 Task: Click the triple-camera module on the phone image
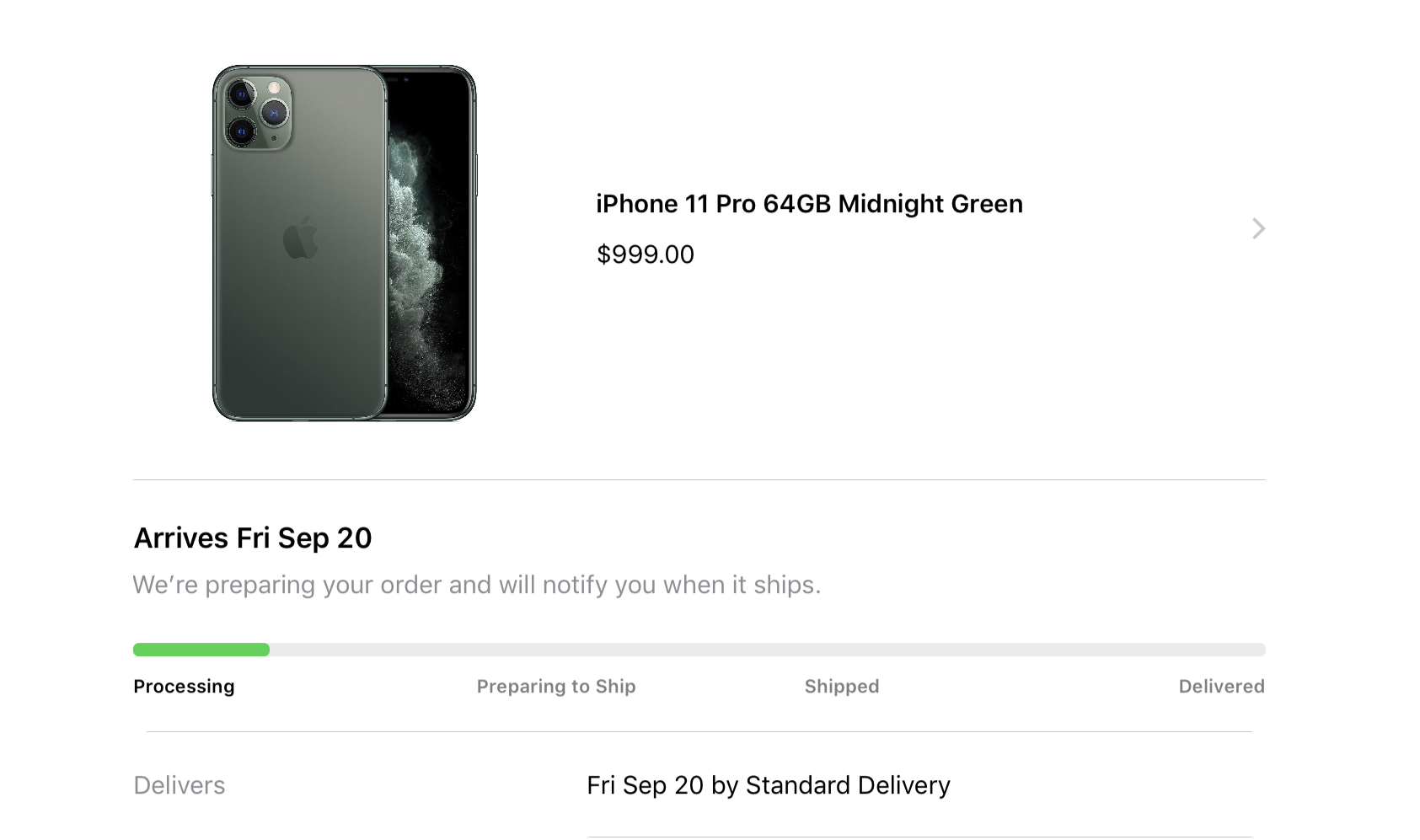(x=259, y=114)
